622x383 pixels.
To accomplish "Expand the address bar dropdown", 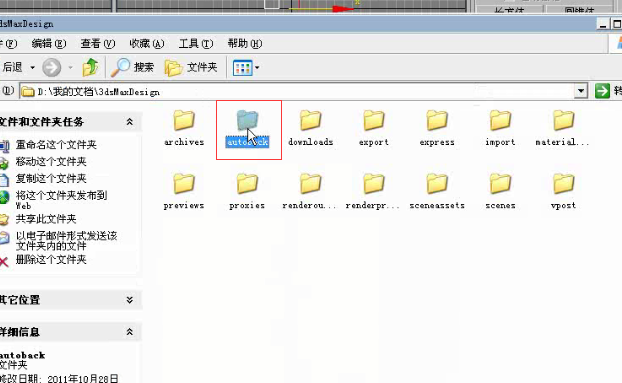I will (x=581, y=91).
